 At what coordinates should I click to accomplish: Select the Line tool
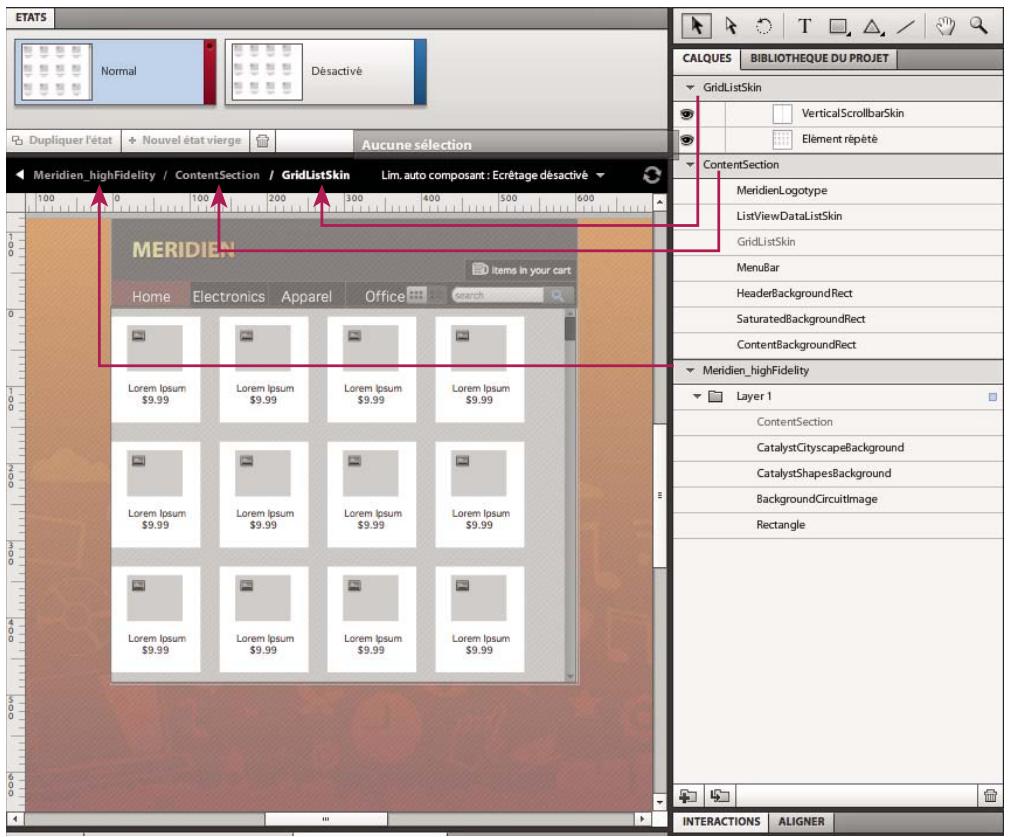(x=906, y=26)
